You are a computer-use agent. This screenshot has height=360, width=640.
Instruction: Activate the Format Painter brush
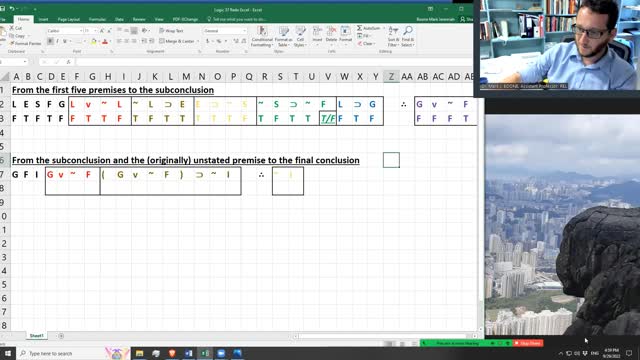(25, 43)
